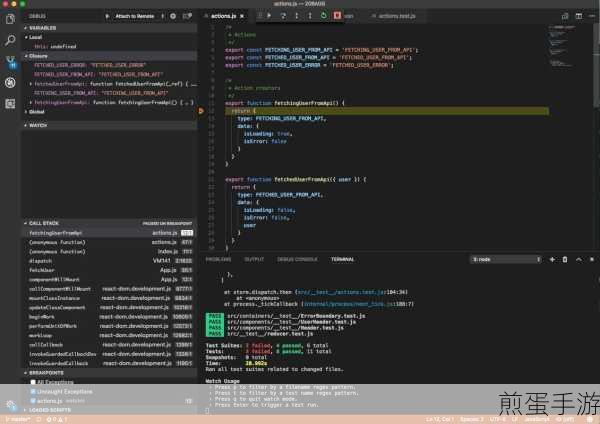Open editor More Actions ellipsis menu

tap(592, 16)
